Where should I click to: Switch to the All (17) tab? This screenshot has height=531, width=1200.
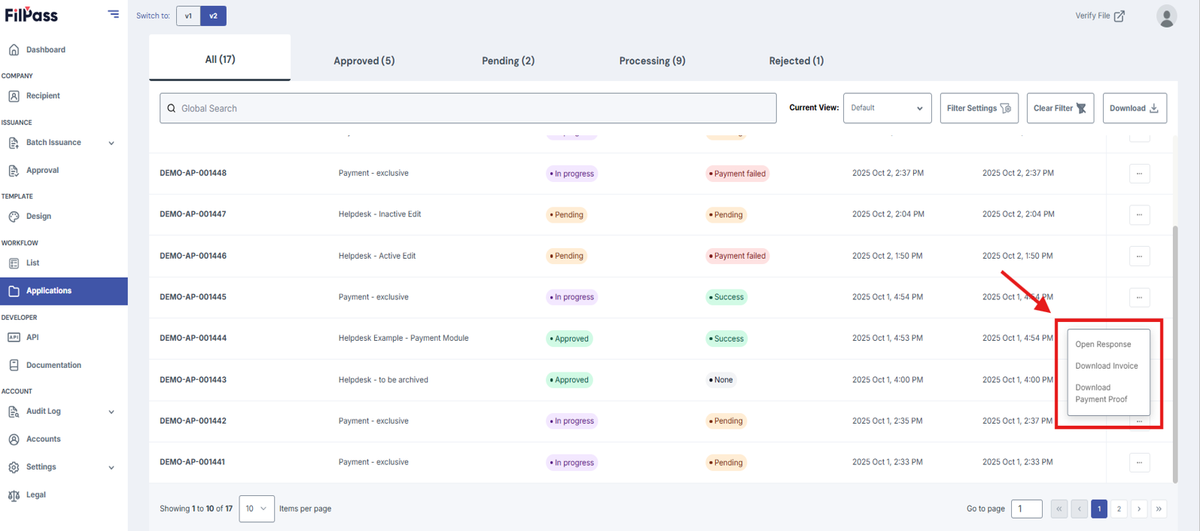tap(220, 60)
